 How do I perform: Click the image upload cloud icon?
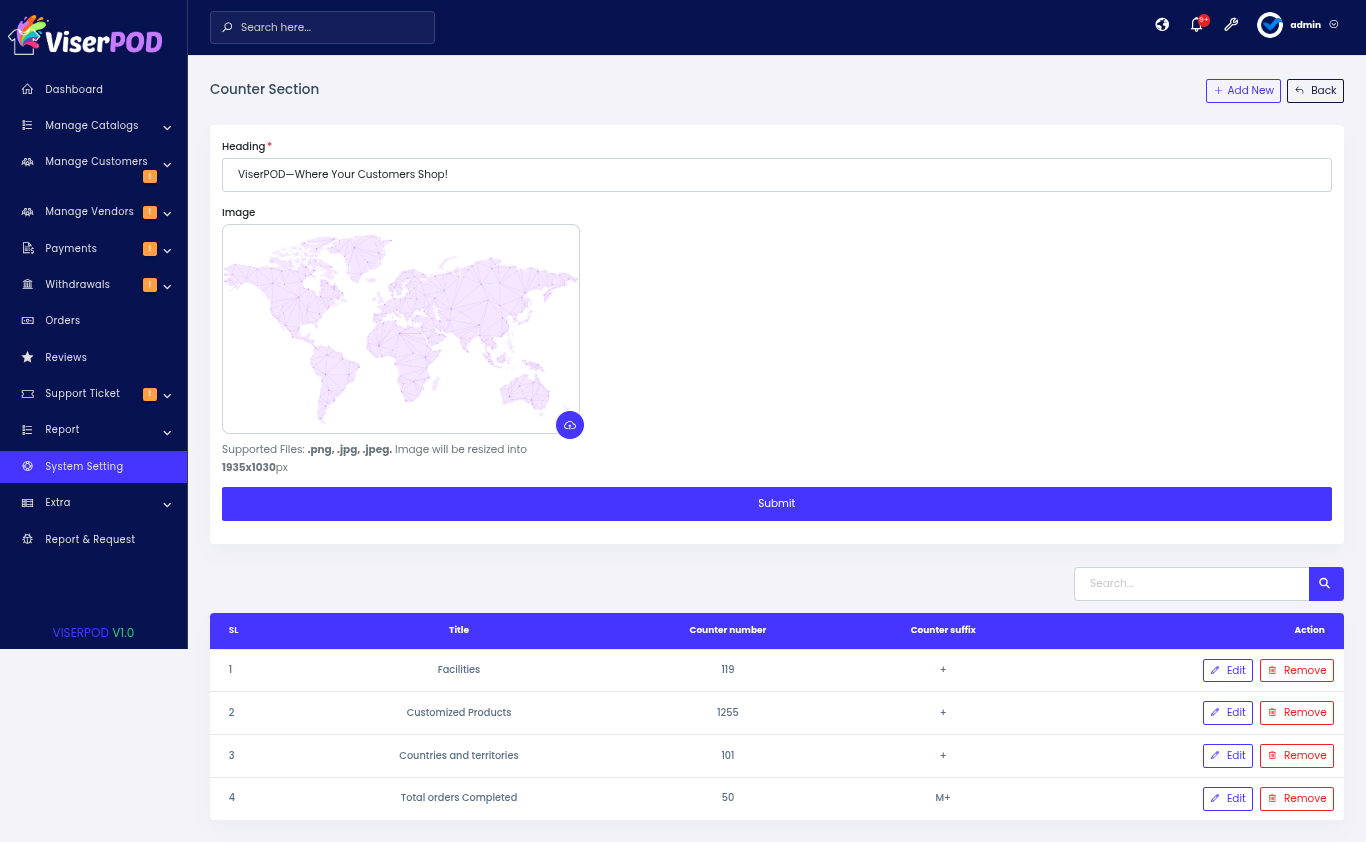[x=570, y=425]
